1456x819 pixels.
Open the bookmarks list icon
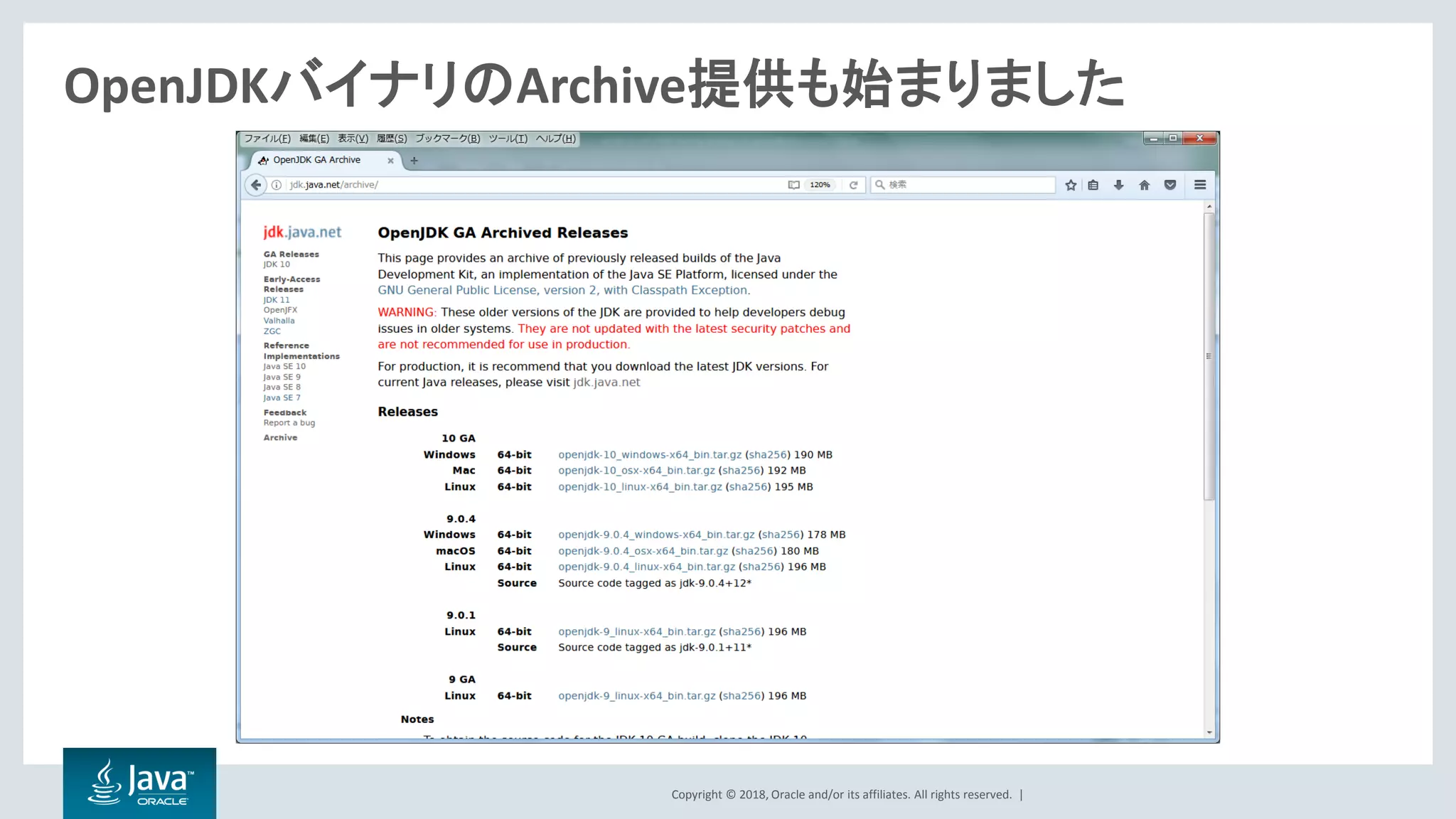click(x=1093, y=185)
